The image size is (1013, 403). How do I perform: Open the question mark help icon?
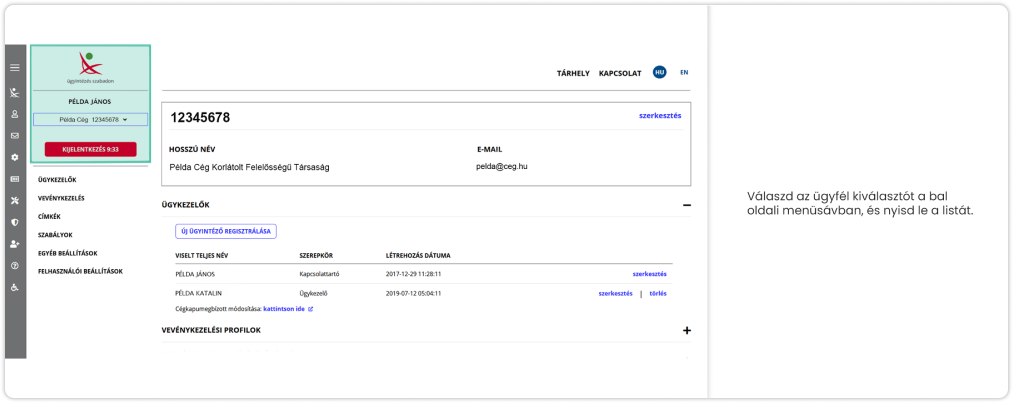(15, 266)
